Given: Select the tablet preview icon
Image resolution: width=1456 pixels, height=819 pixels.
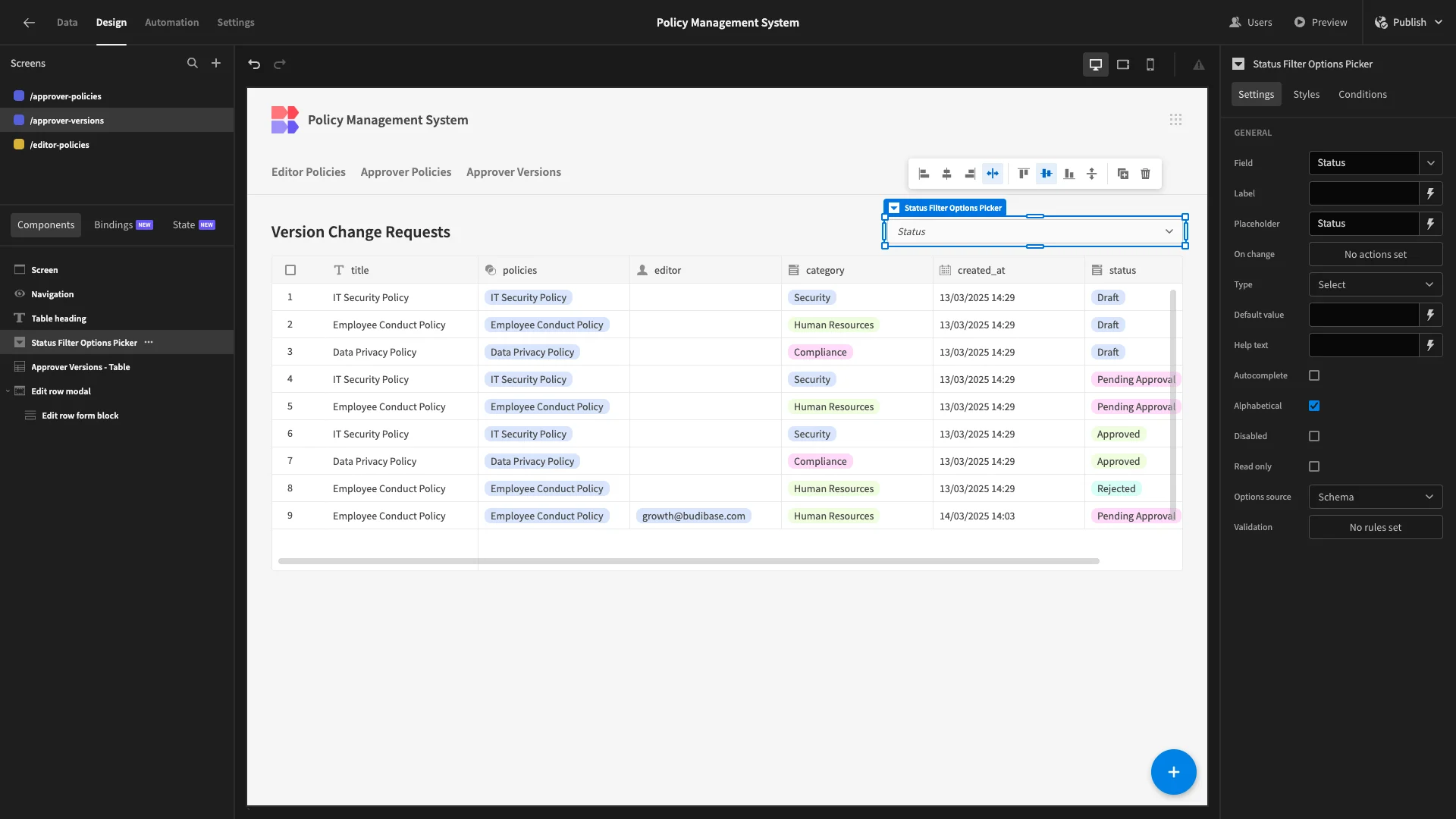Looking at the screenshot, I should click(x=1123, y=64).
